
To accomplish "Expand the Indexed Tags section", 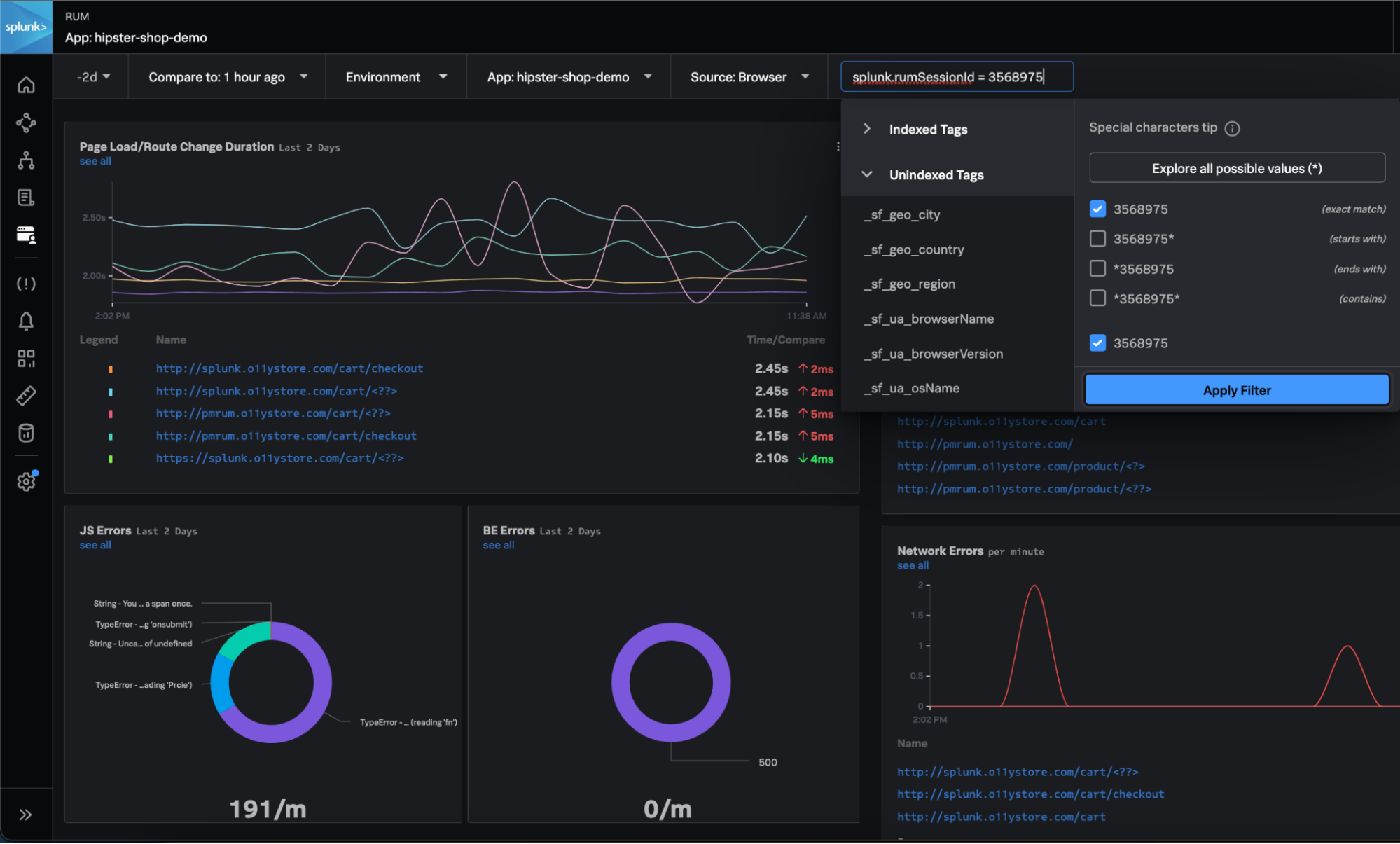I will coord(867,128).
